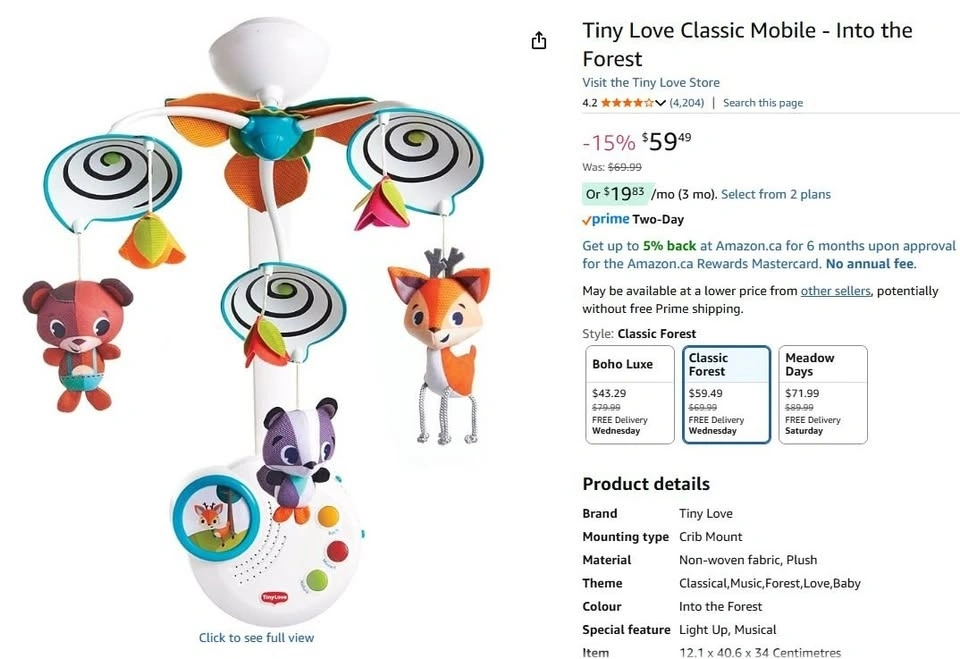The image size is (960, 659).
Task: Click the $59.49 price
Action: coord(666,142)
